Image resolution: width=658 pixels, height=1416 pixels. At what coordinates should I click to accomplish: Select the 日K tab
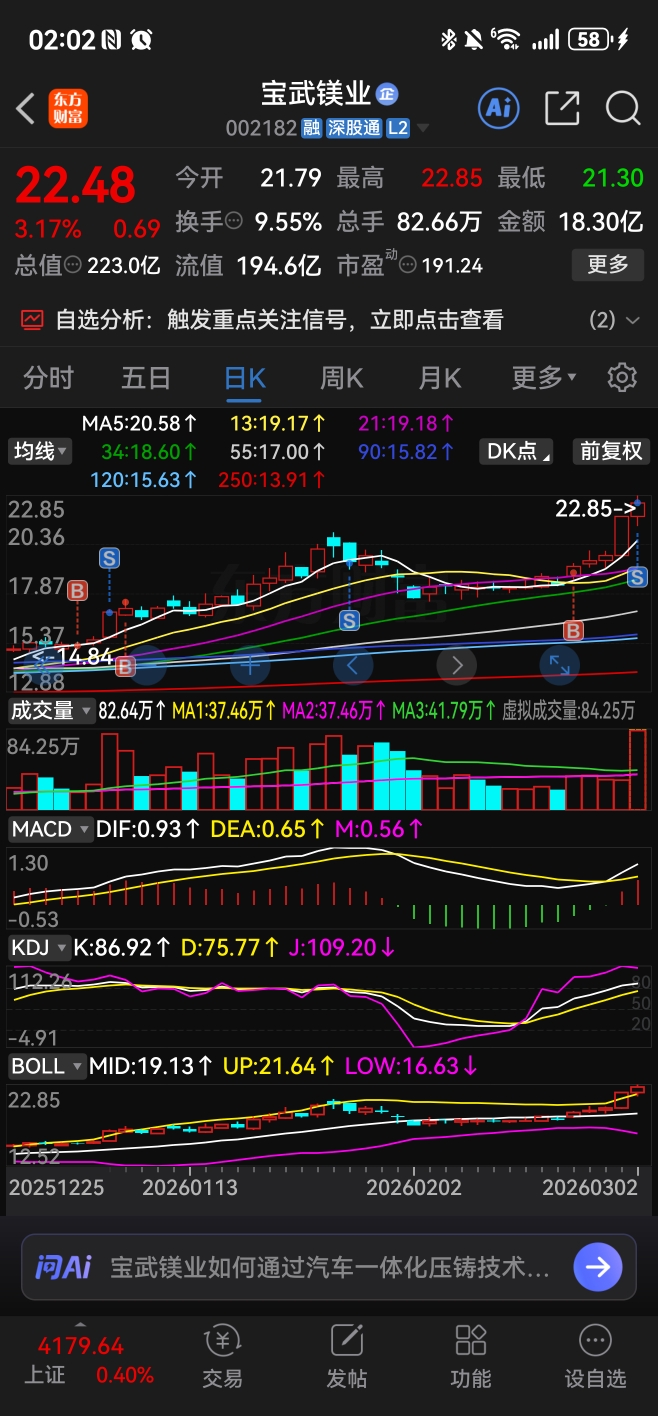pyautogui.click(x=245, y=378)
